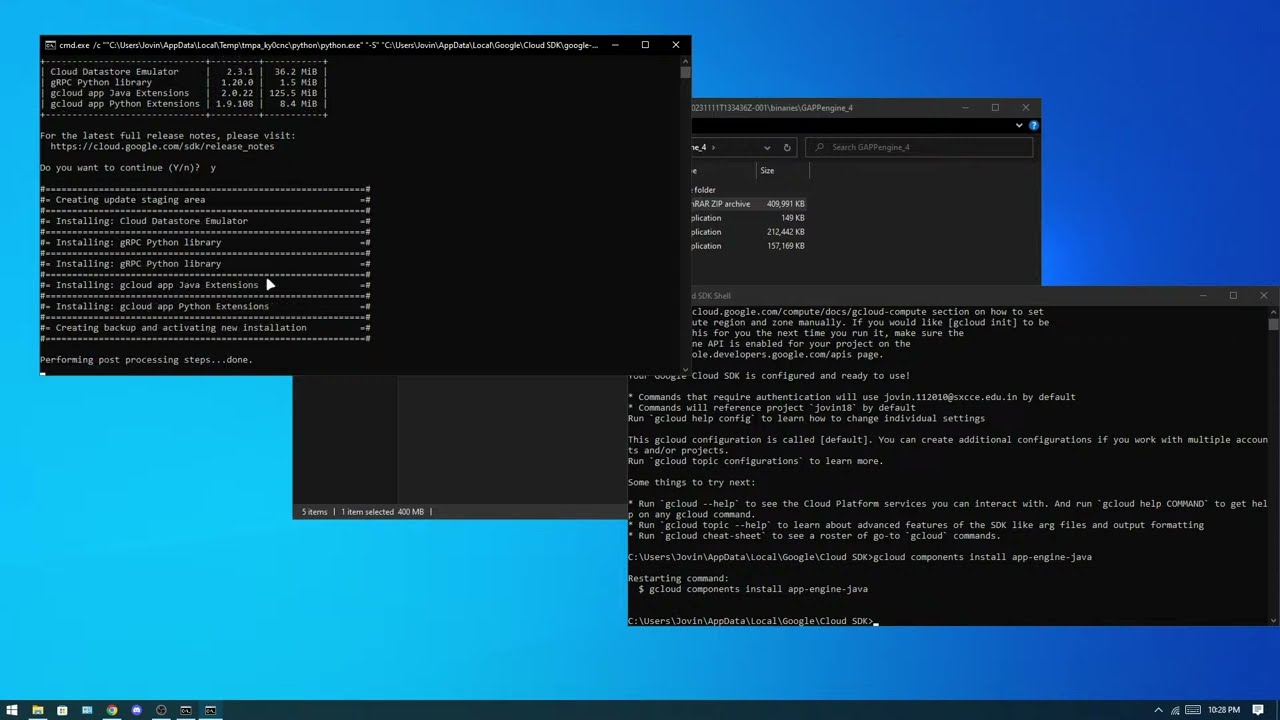This screenshot has width=1280, height=720.
Task: Open File Explorer from the taskbar
Action: point(37,710)
